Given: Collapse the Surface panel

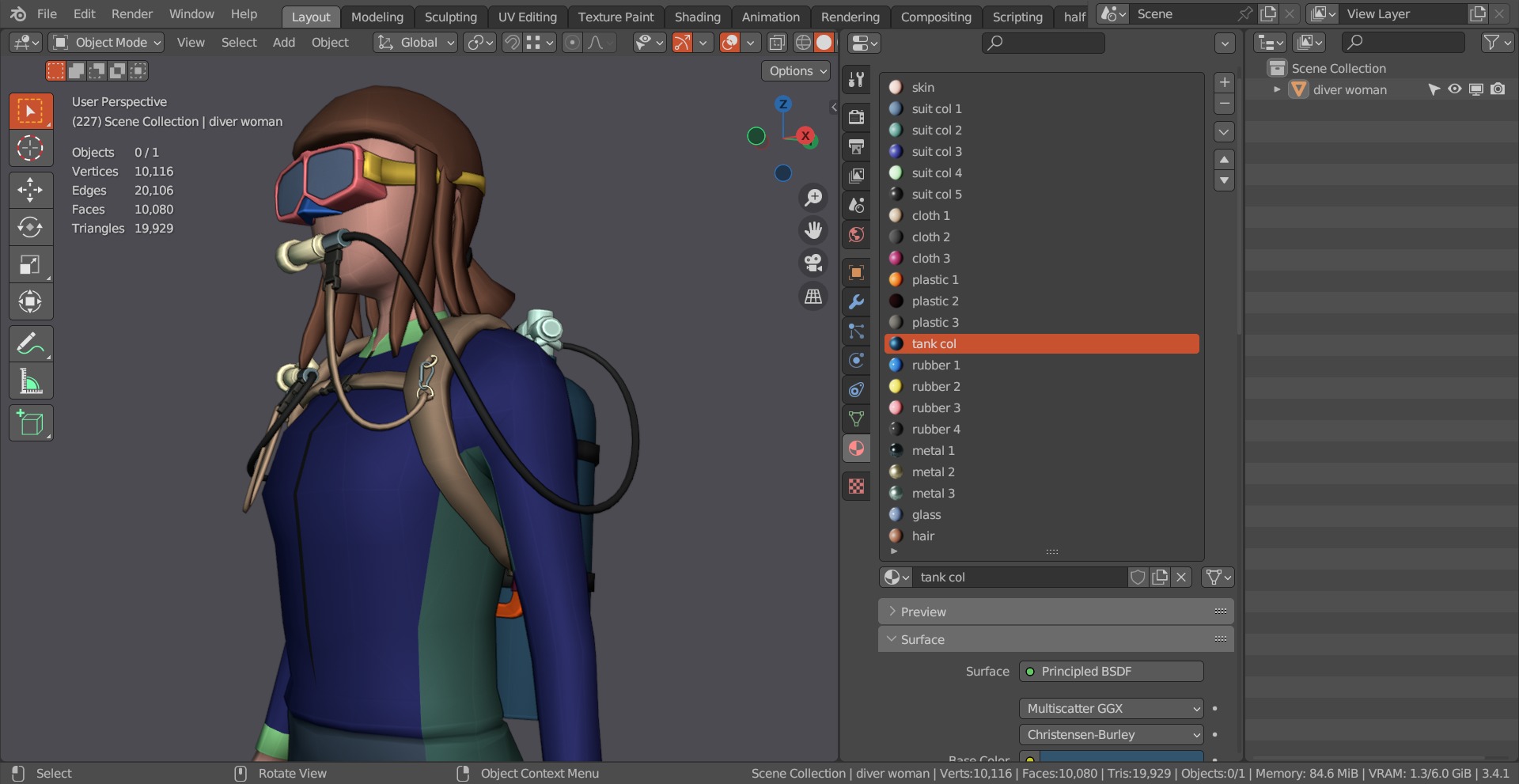Looking at the screenshot, I should [x=1055, y=639].
